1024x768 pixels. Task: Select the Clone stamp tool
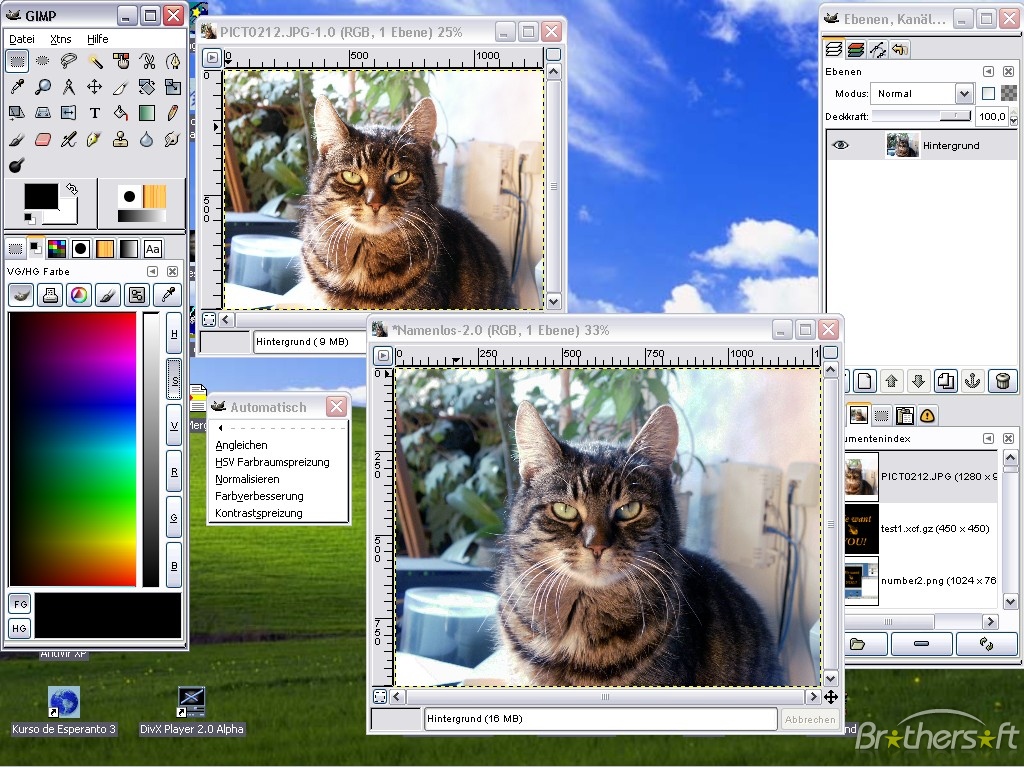click(x=121, y=139)
